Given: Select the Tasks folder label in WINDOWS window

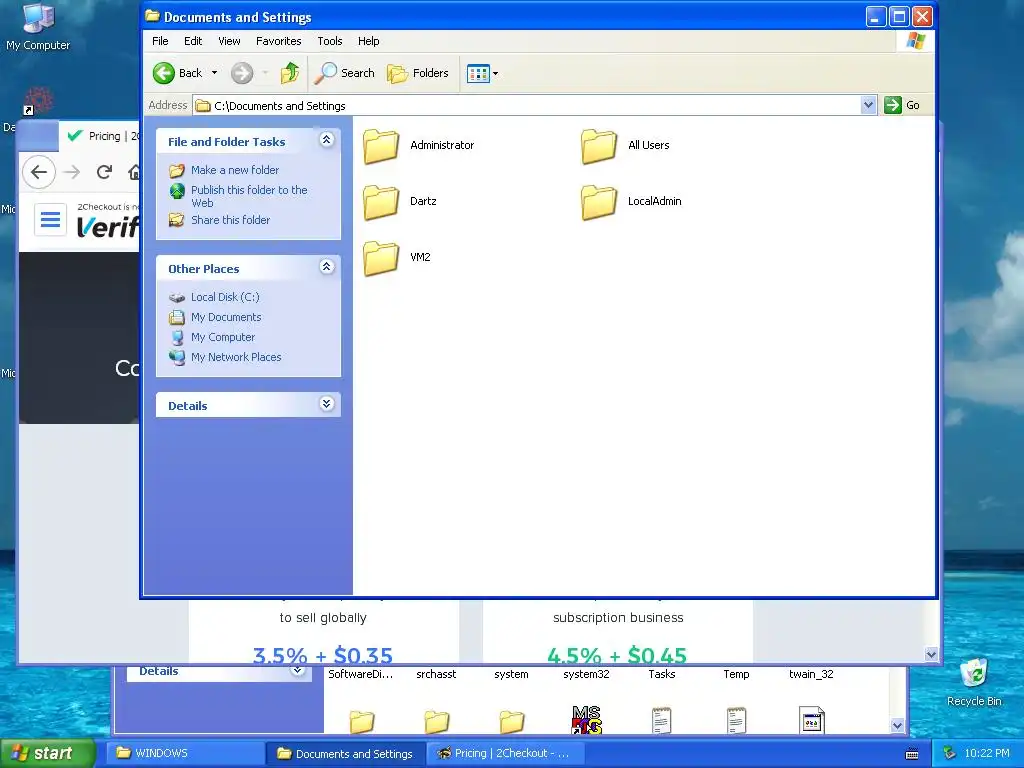Looking at the screenshot, I should (x=662, y=675).
